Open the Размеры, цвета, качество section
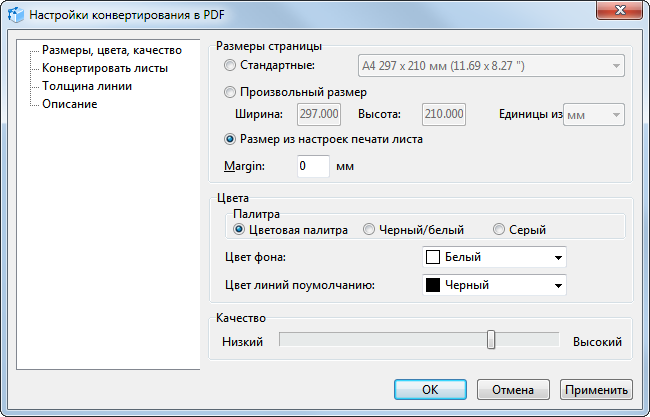 111,50
